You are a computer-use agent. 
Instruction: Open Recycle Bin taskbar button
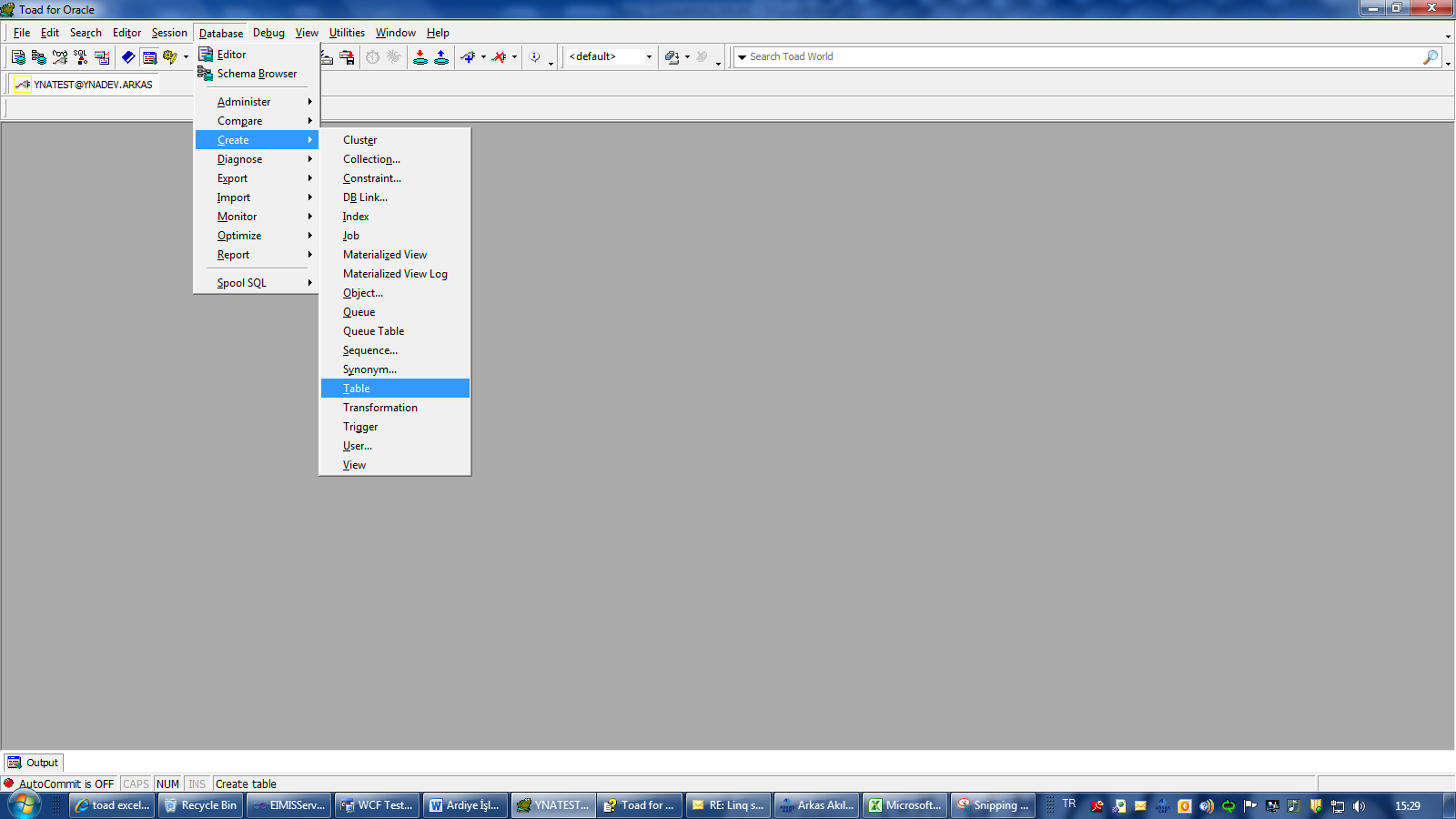tap(200, 805)
